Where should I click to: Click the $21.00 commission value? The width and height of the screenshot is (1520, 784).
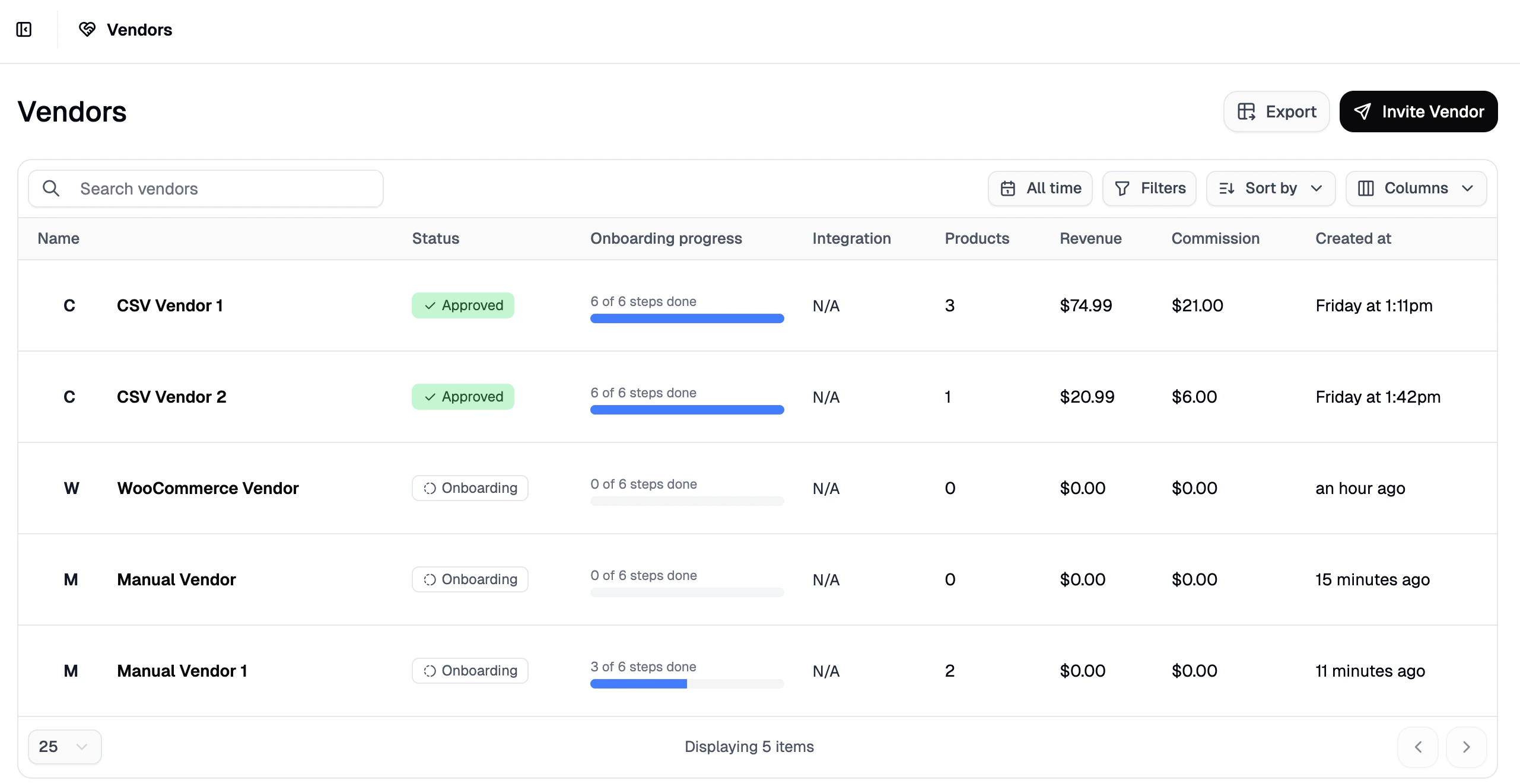(1197, 305)
